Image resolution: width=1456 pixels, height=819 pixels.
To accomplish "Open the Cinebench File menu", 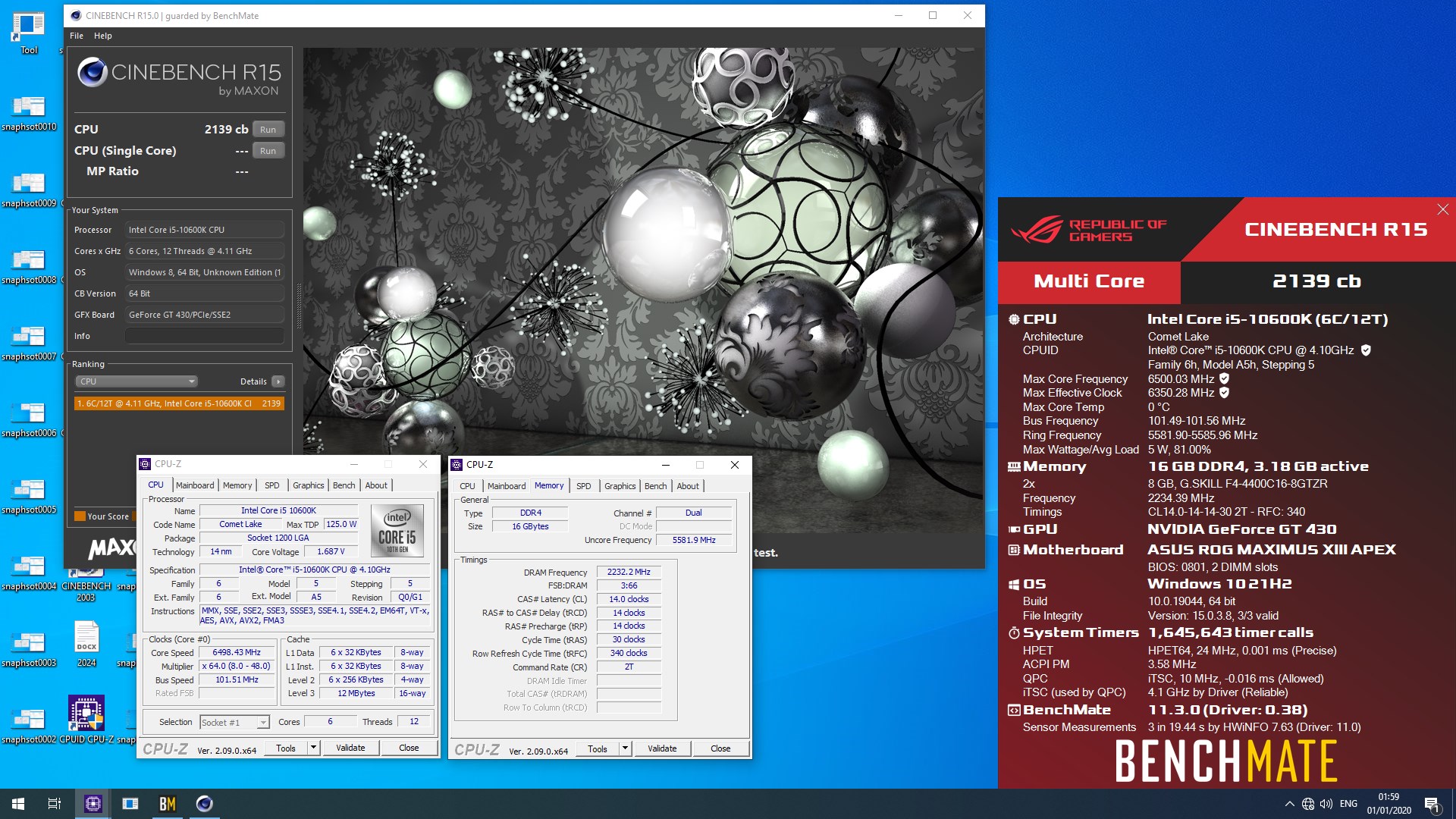I will click(x=77, y=36).
